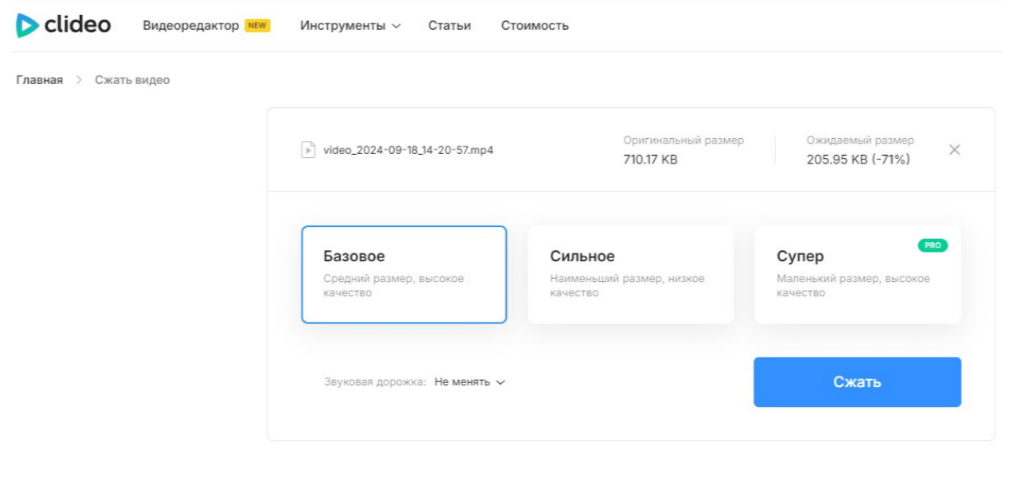Screen dimensions: 1036x478
Task: Click Маленький размер, высокое качество description
Action: click(853, 286)
